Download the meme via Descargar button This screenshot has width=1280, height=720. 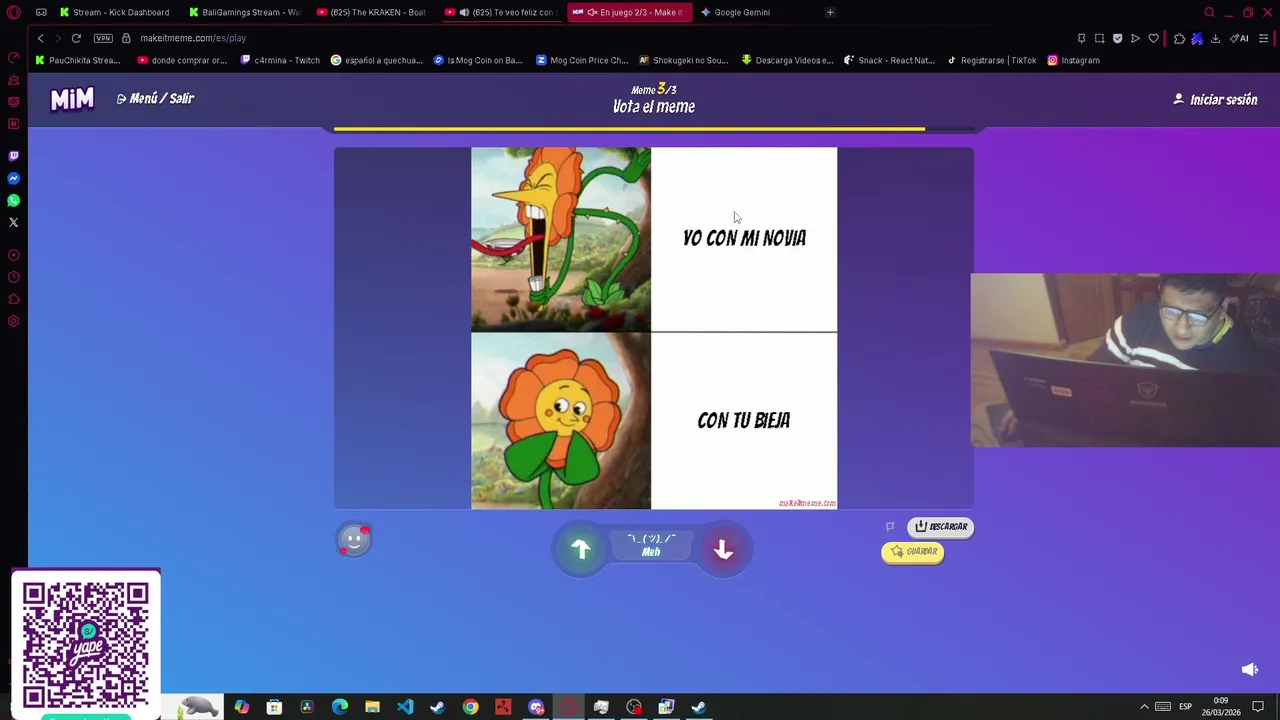940,527
